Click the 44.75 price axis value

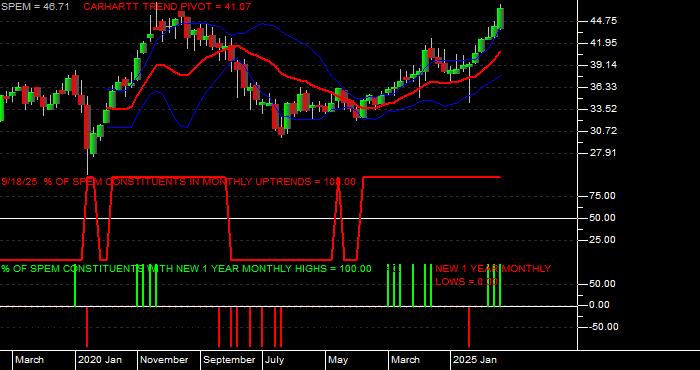tap(603, 21)
